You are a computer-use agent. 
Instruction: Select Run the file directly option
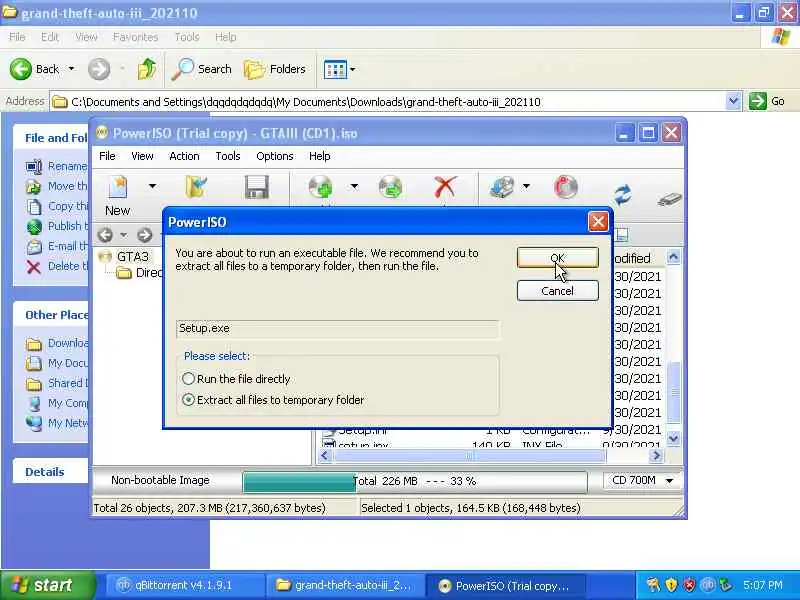pos(236,379)
